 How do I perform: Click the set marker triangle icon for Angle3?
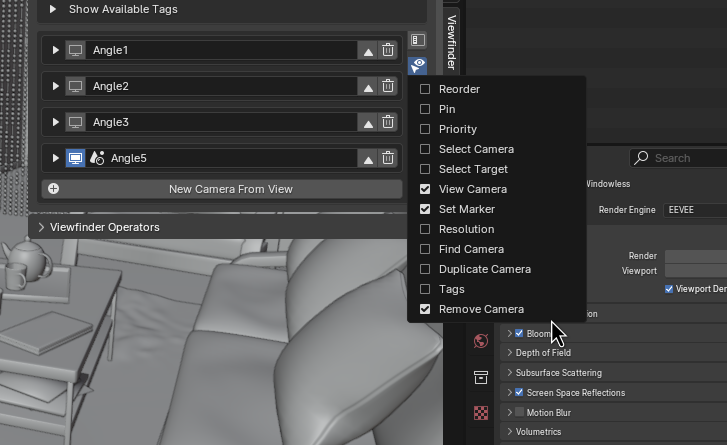click(368, 123)
